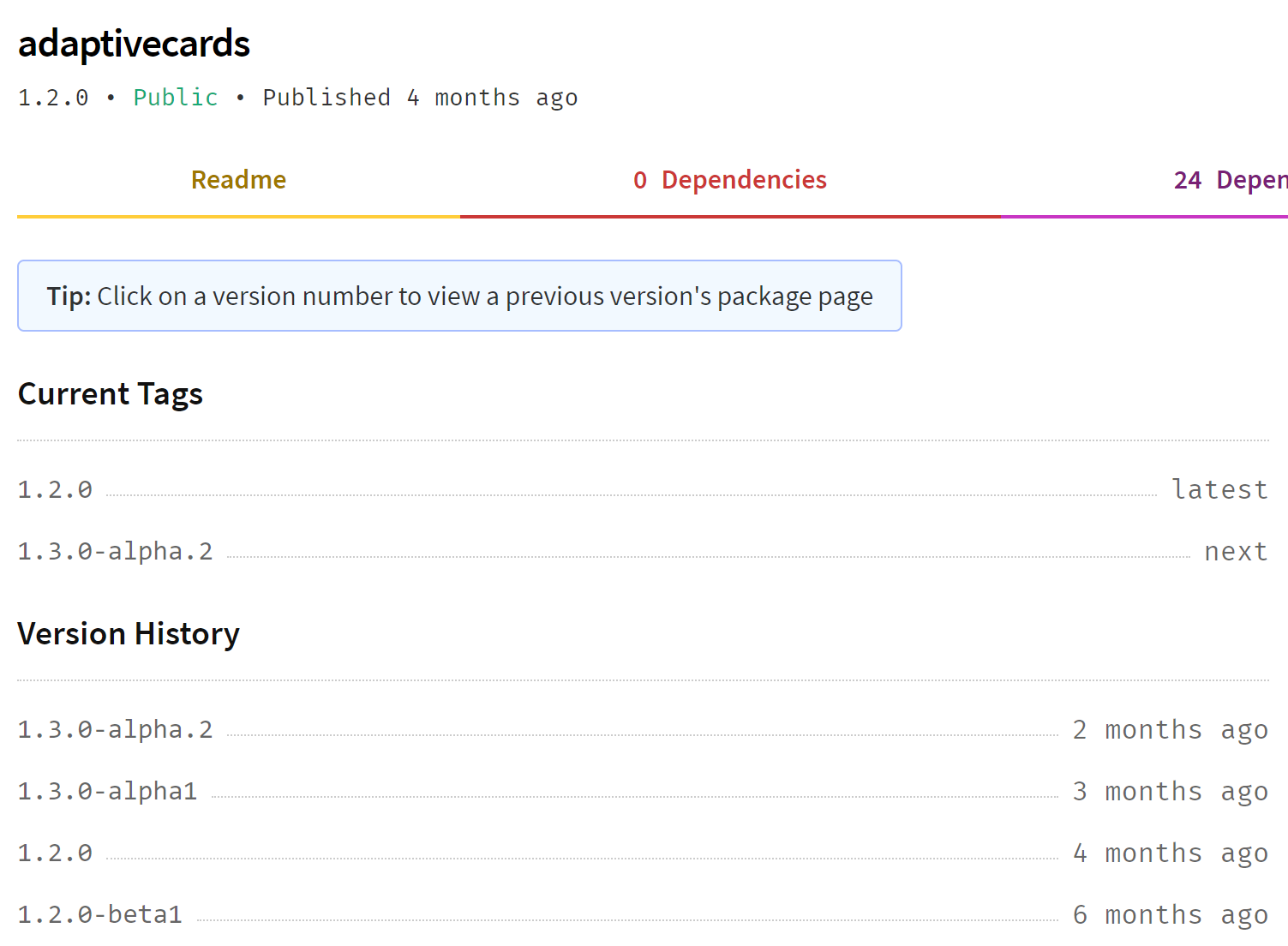Open version 1.2.0 in Version History
The width and height of the screenshot is (1288, 946).
click(54, 853)
